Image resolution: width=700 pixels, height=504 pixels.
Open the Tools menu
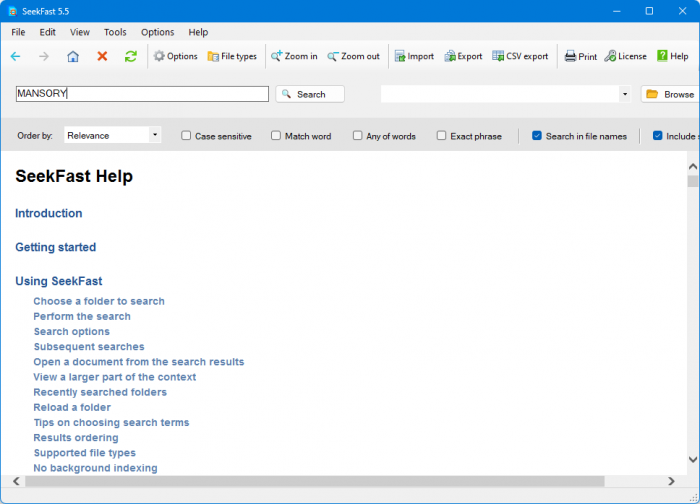coord(115,32)
